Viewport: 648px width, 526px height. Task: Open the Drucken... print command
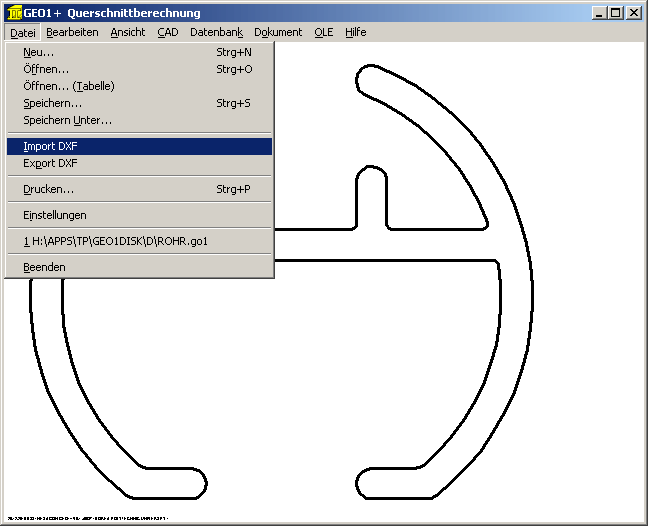coord(48,189)
